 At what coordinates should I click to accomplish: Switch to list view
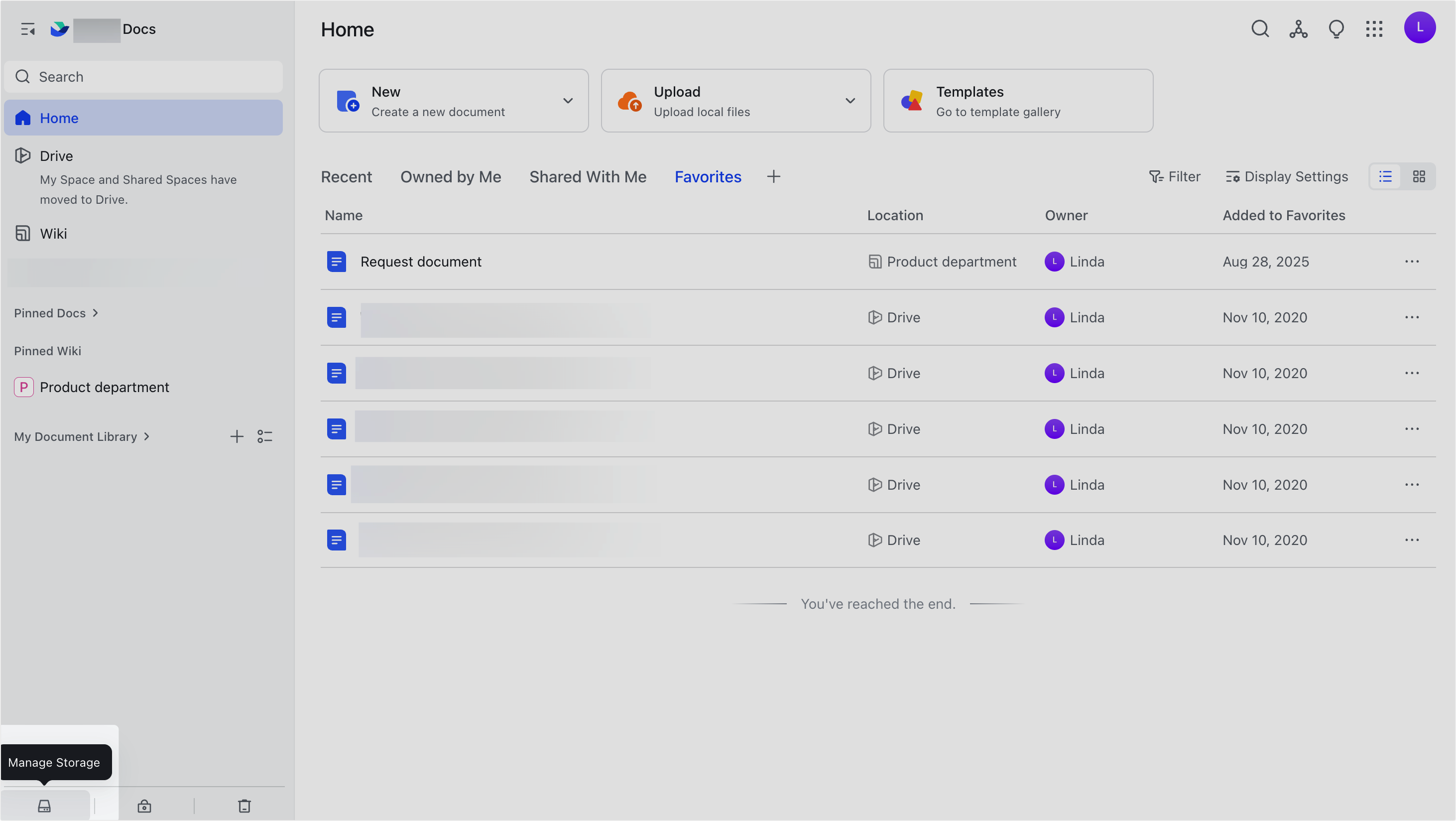[1385, 176]
